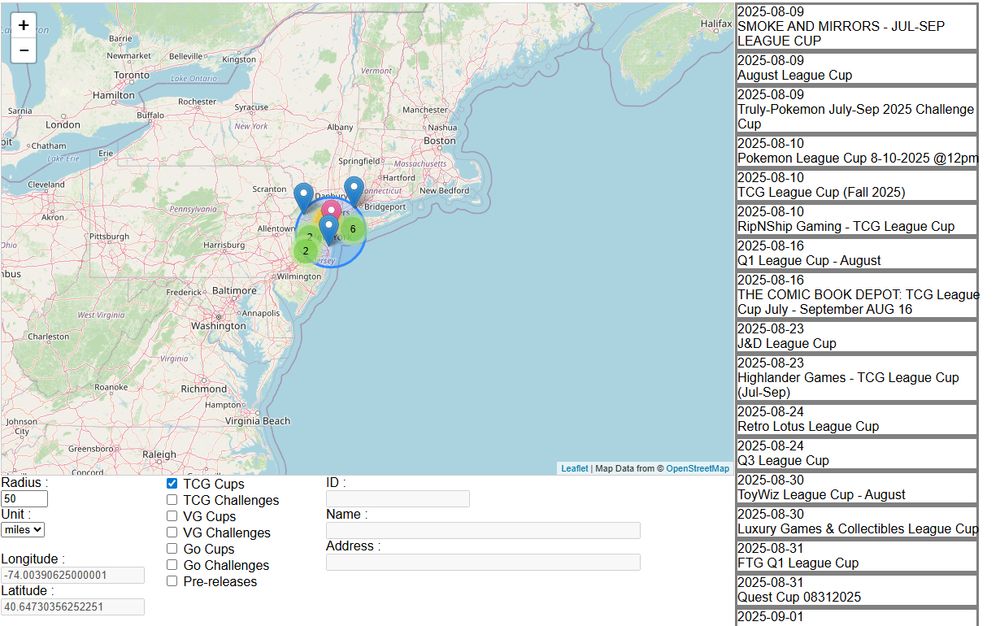
Task: Click into the Longitude field
Action: coord(73,575)
